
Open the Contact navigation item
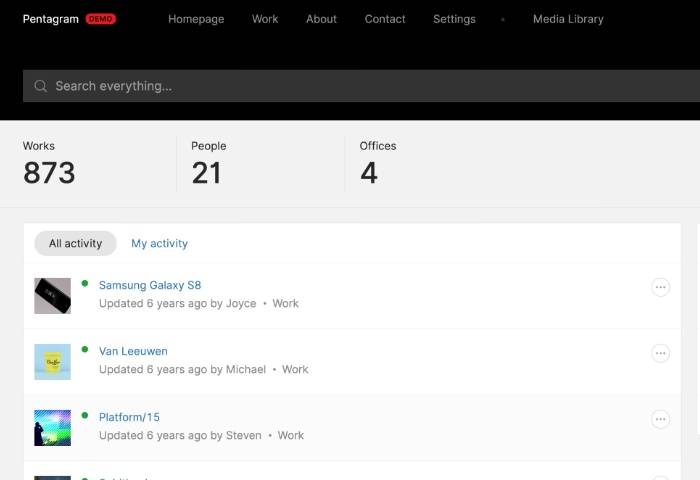point(385,19)
